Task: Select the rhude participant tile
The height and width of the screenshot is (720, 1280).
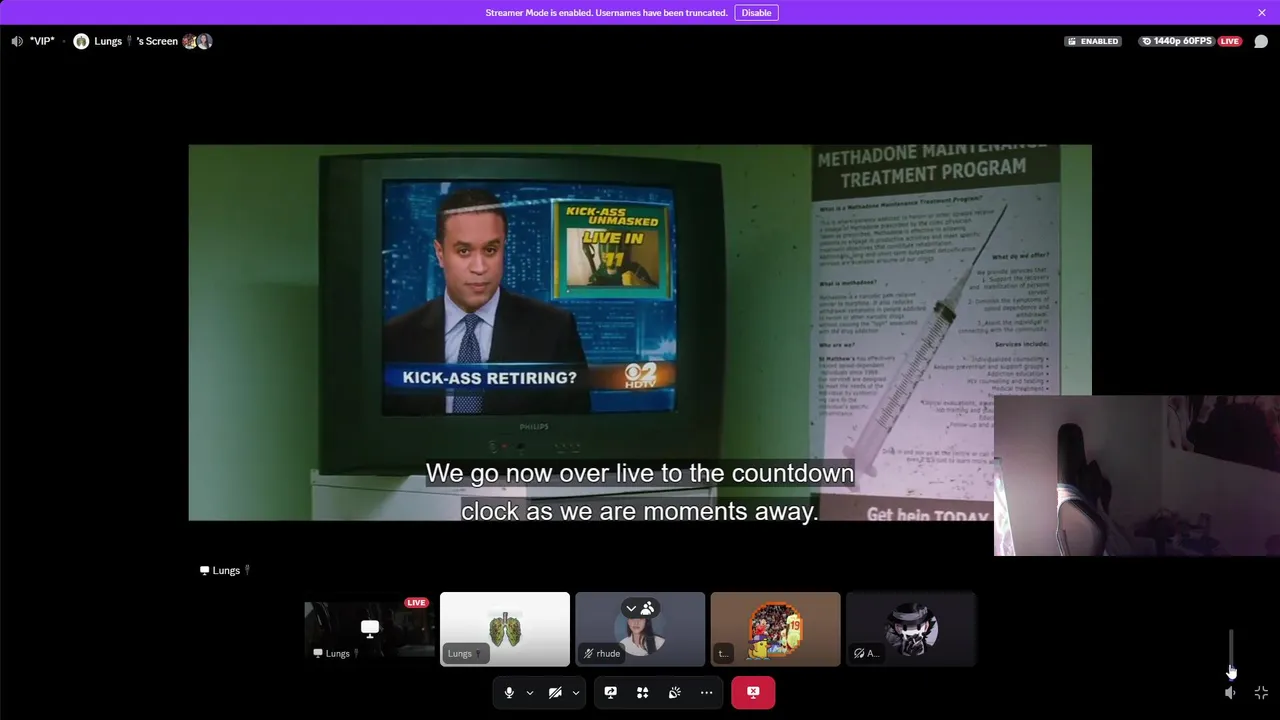Action: [x=640, y=629]
